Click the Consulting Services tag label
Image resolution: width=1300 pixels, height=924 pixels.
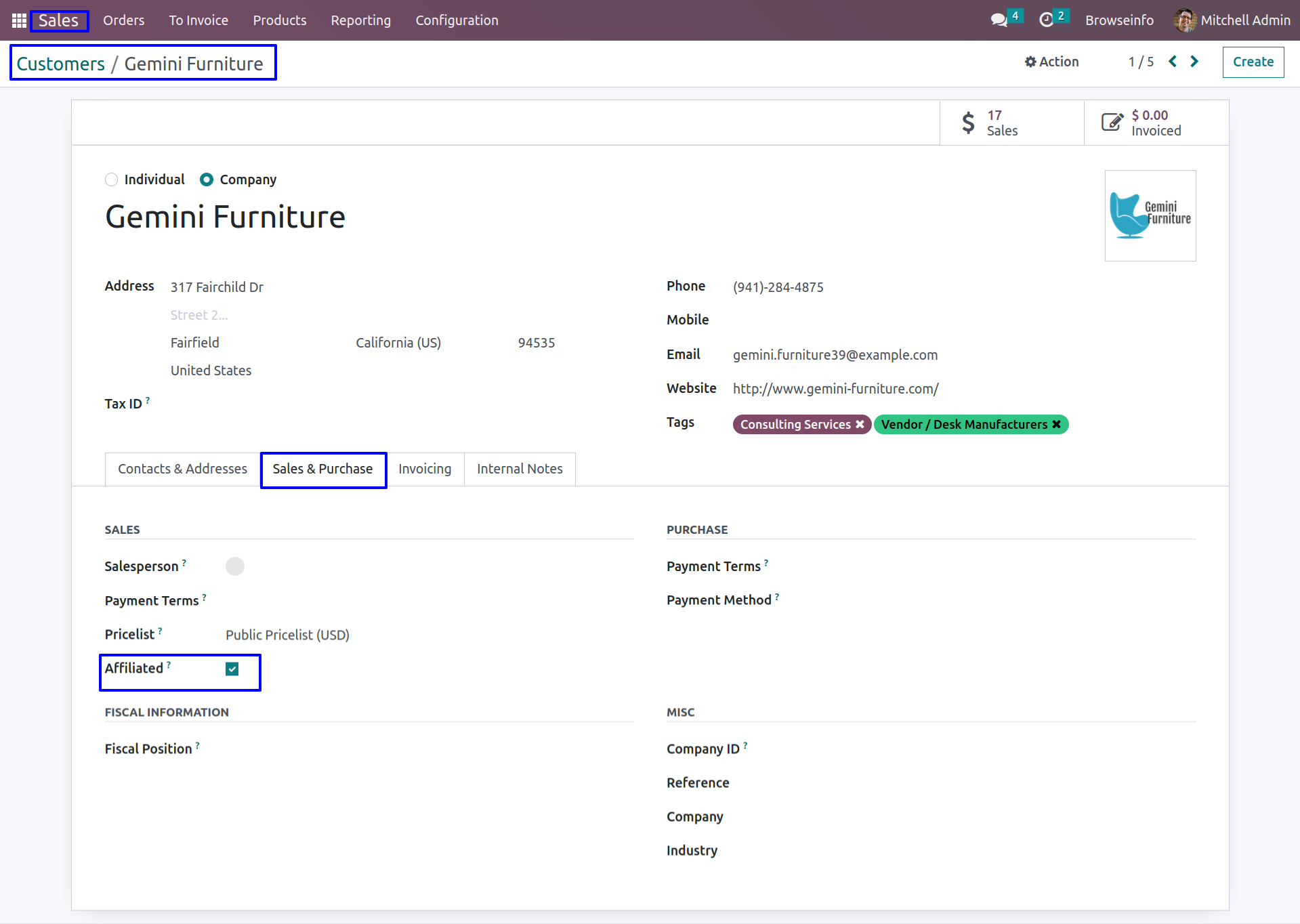(795, 424)
